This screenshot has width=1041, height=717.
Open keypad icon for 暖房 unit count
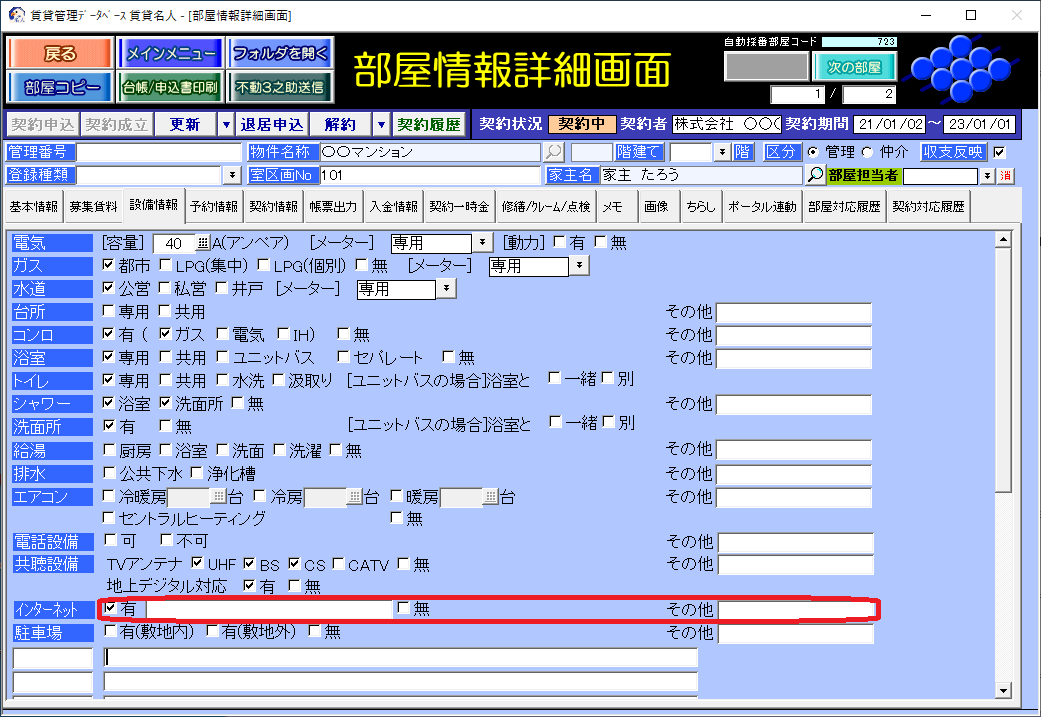[x=490, y=497]
